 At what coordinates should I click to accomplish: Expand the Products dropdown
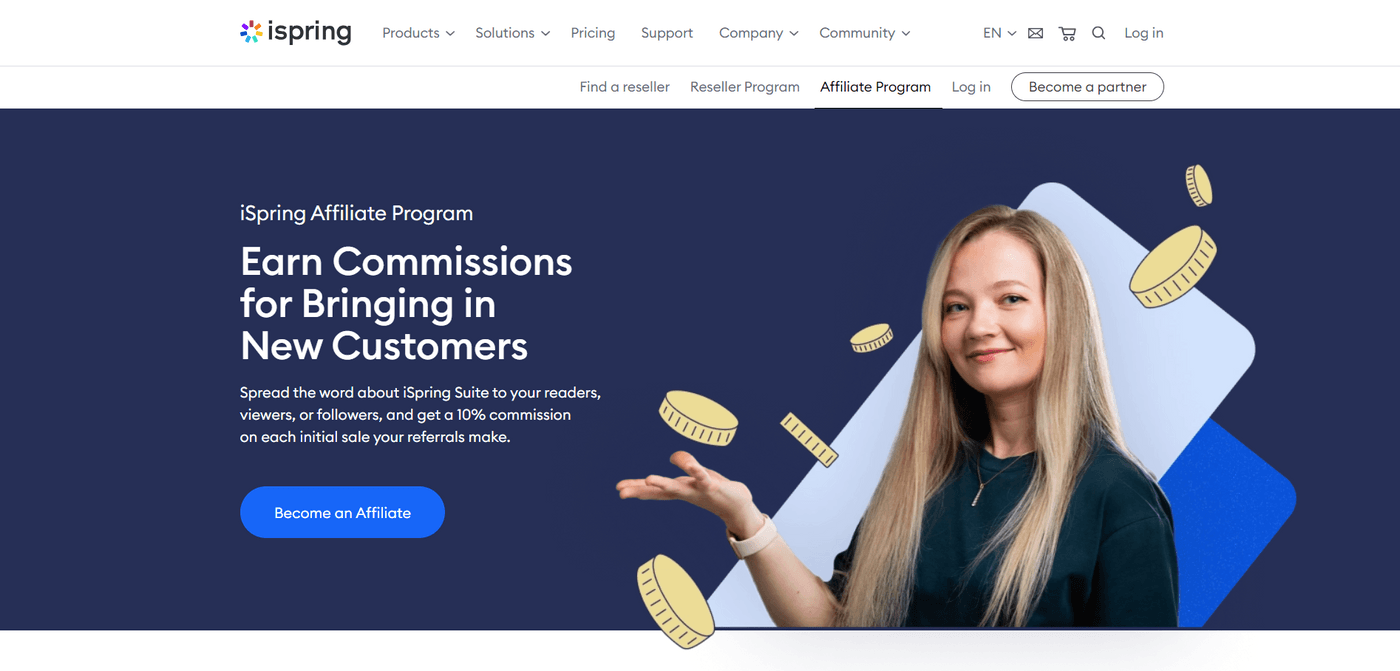tap(418, 33)
